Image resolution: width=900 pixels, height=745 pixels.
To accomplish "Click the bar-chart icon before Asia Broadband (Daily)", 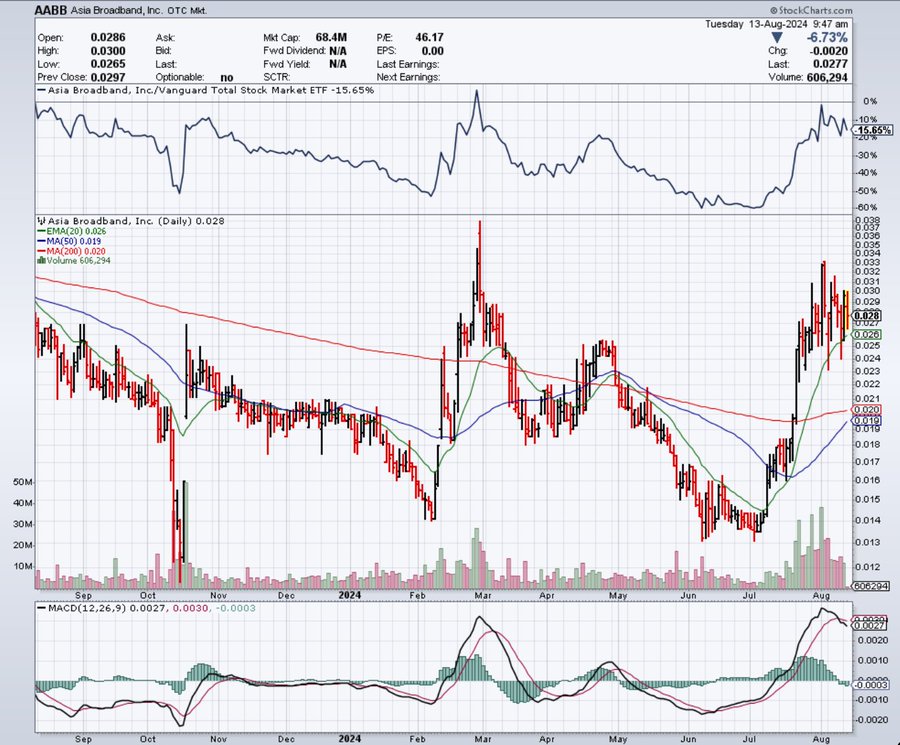I will pos(41,221).
